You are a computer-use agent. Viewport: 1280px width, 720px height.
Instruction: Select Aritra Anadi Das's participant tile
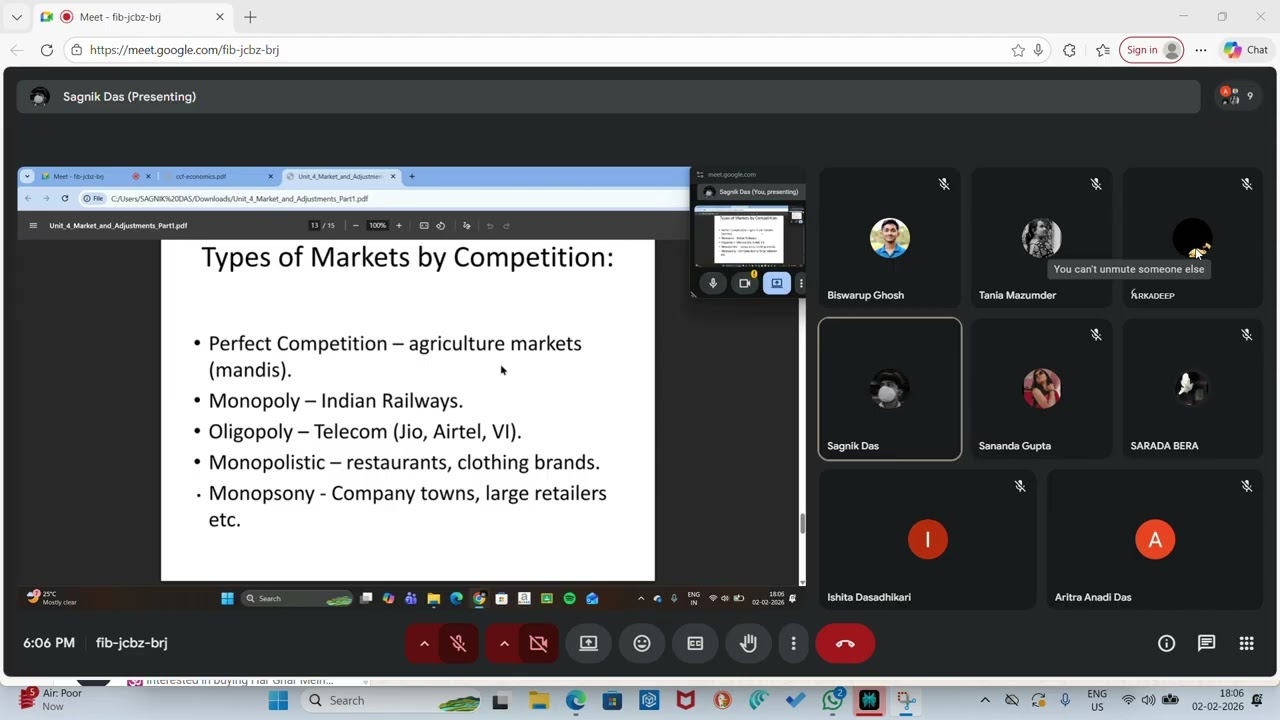(x=1155, y=540)
